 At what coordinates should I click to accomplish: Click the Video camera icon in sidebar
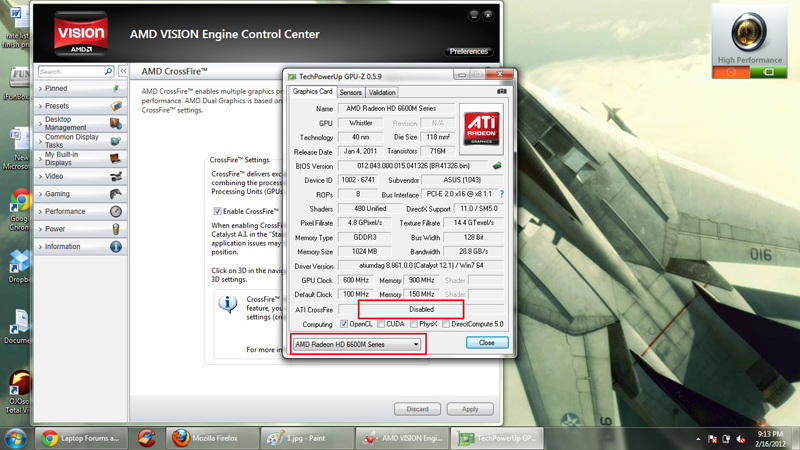(116, 177)
